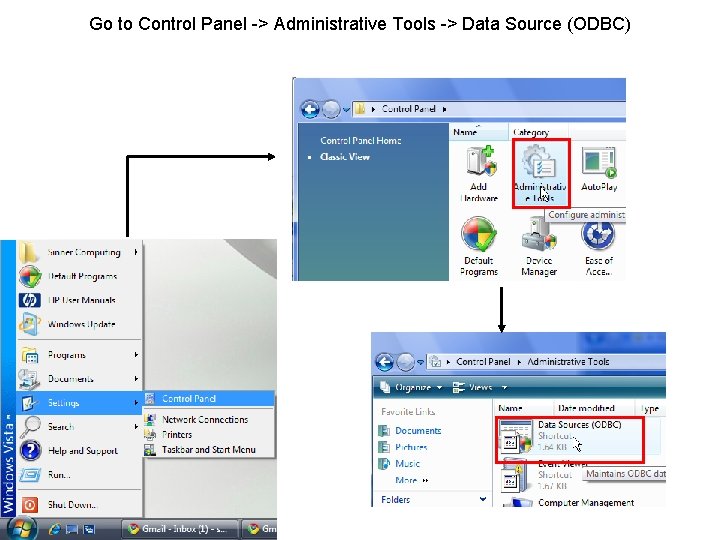Open Windows Update in Start menu
Screen dimensions: 720x540
[80, 324]
